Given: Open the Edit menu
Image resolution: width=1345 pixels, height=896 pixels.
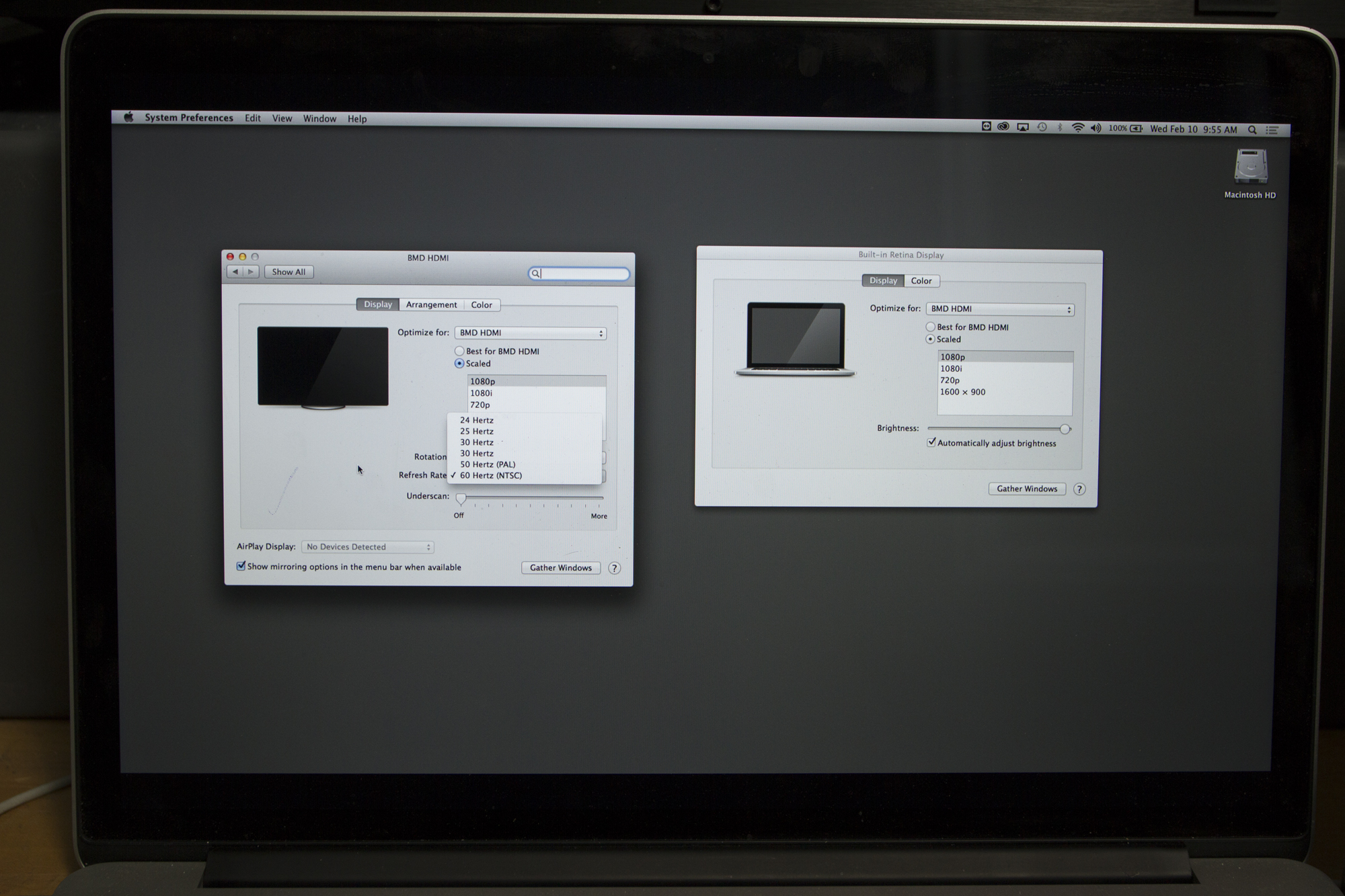Looking at the screenshot, I should pos(253,118).
